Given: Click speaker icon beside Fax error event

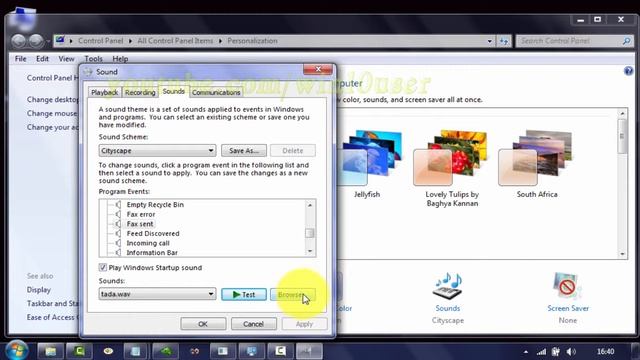Looking at the screenshot, I should [x=118, y=214].
